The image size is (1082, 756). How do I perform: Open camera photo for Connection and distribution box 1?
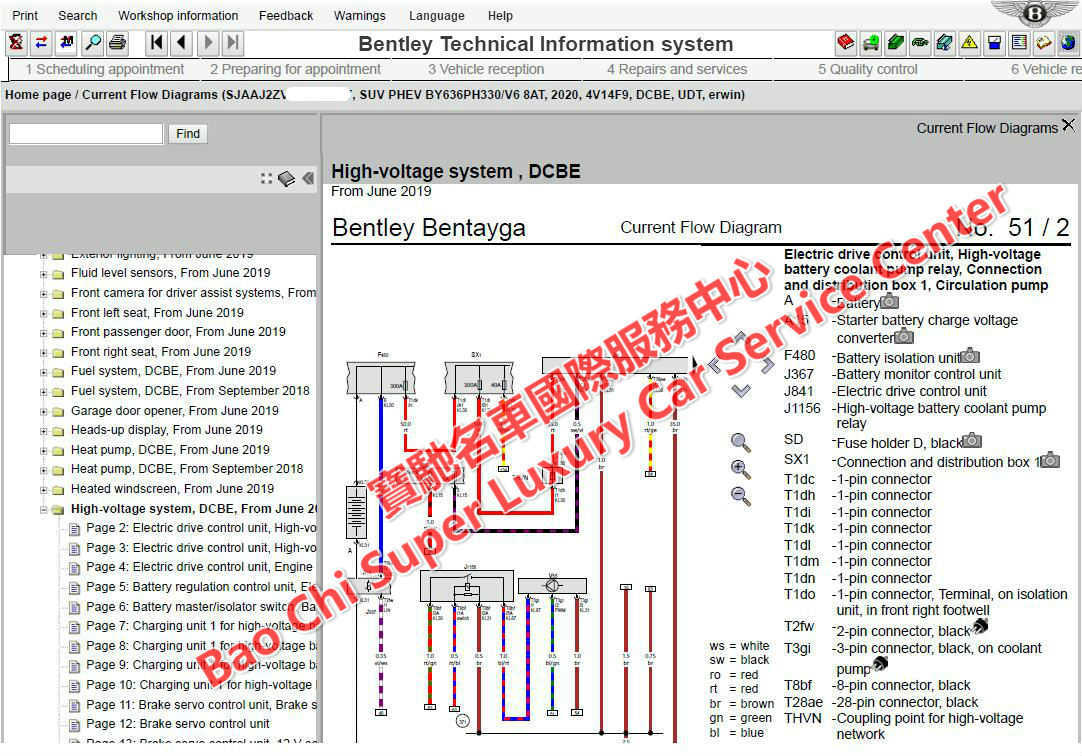tap(1050, 459)
